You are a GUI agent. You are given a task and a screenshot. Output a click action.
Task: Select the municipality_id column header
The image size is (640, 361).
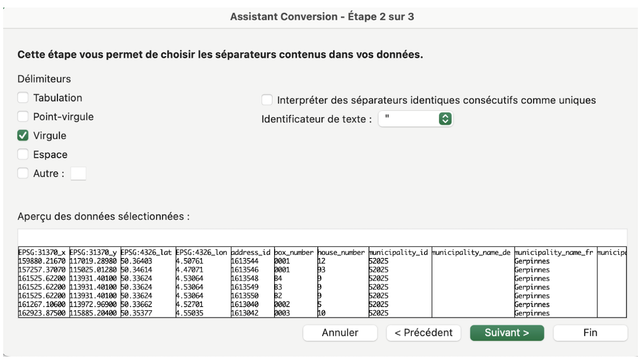click(x=398, y=252)
